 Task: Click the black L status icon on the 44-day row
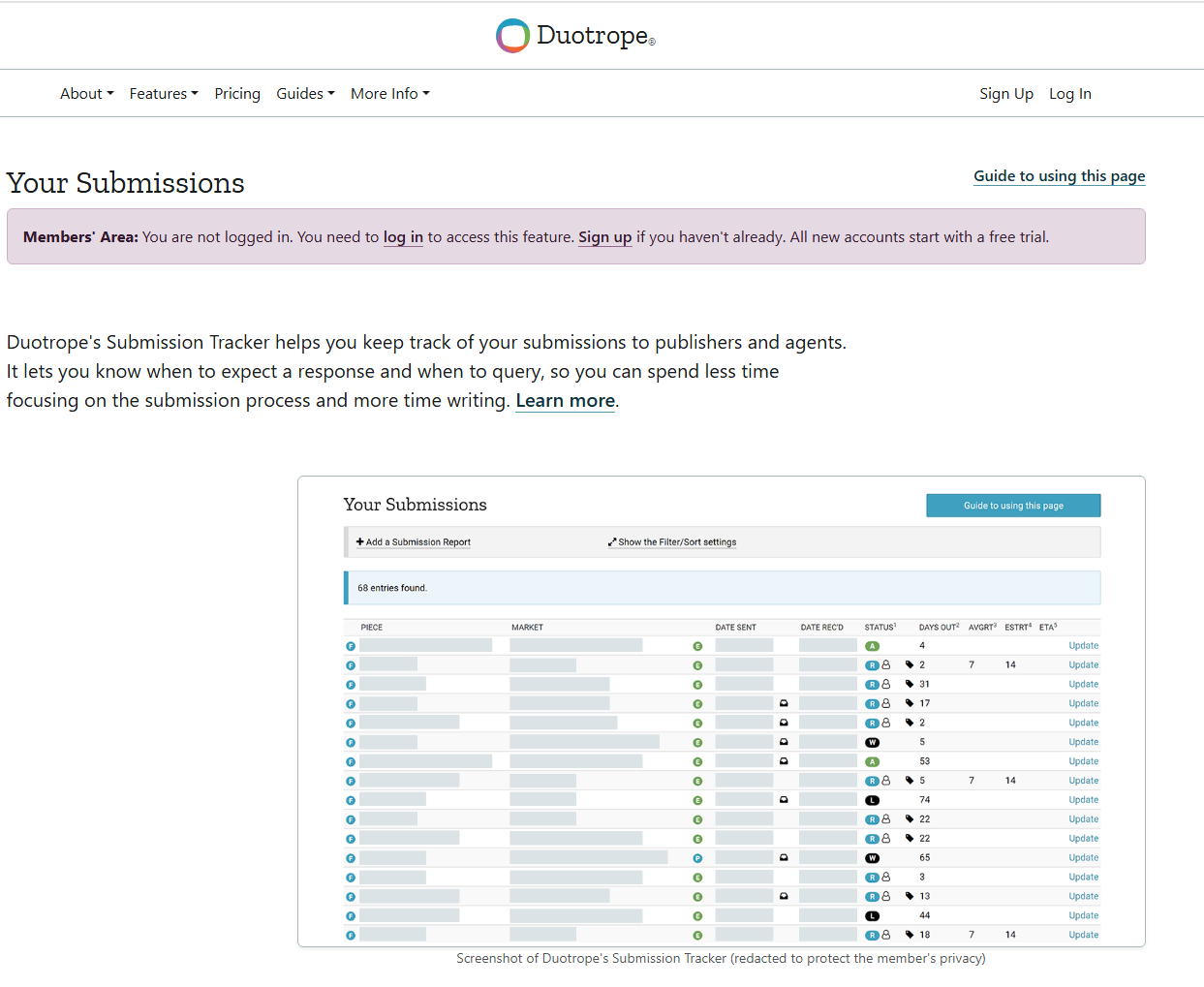pos(873,916)
